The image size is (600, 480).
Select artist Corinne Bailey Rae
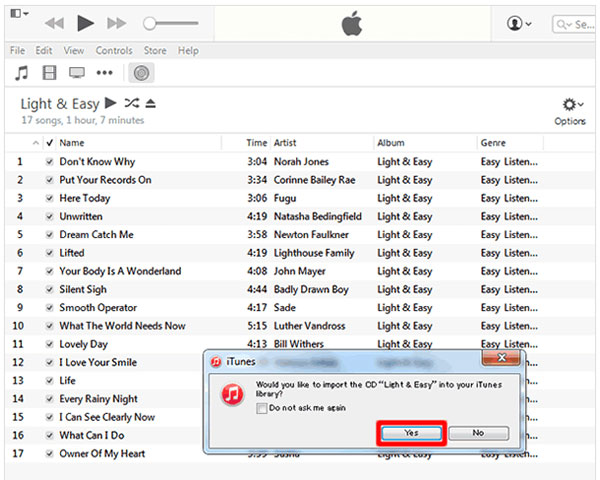tap(315, 180)
